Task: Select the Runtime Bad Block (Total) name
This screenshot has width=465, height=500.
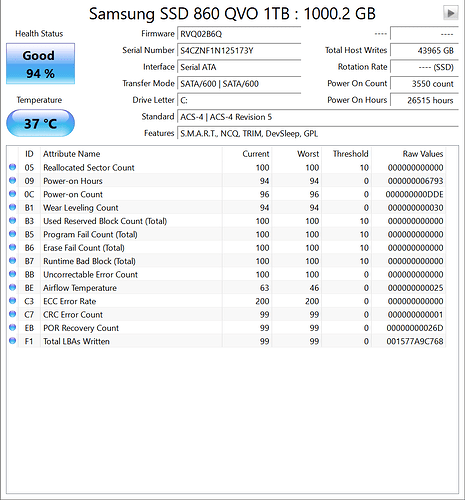Action: click(89, 261)
